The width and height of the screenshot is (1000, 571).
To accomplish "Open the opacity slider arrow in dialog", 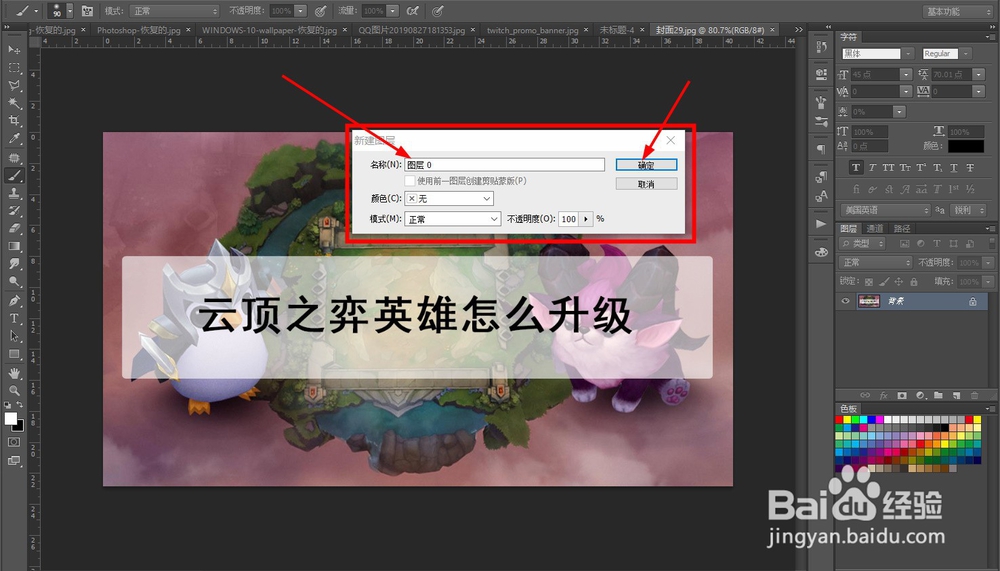I will [x=586, y=219].
